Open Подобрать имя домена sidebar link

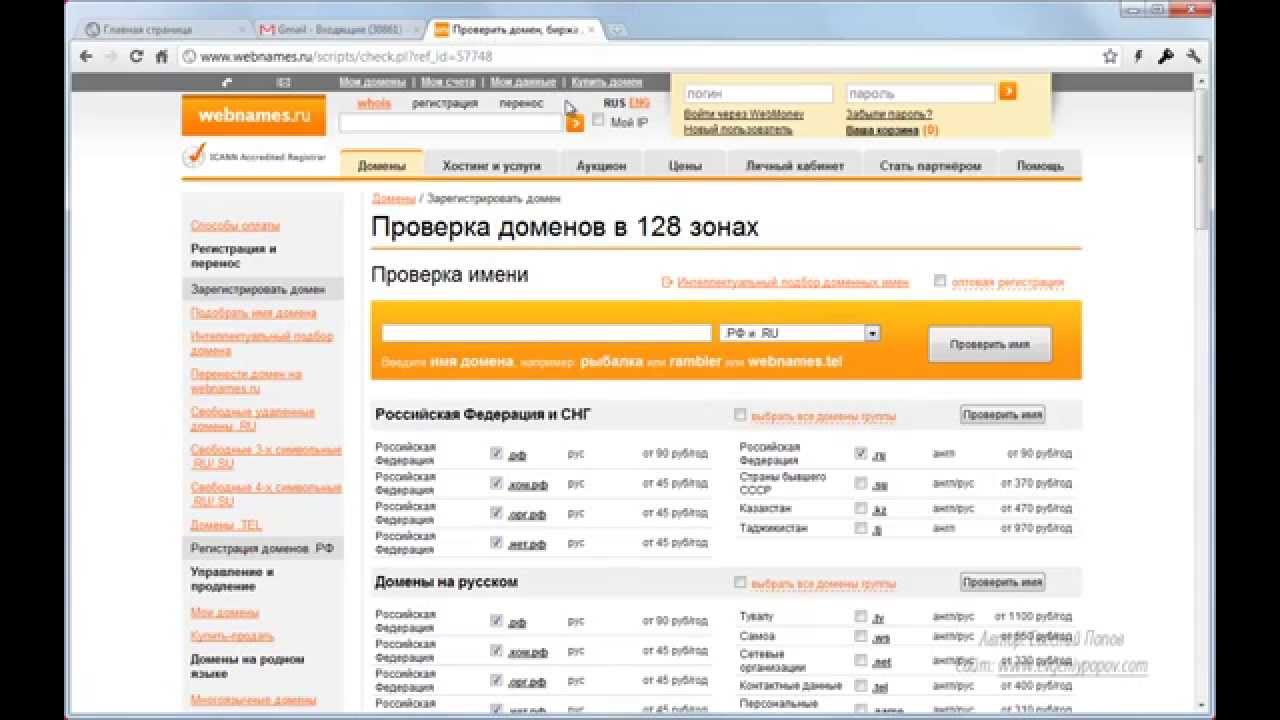click(254, 313)
